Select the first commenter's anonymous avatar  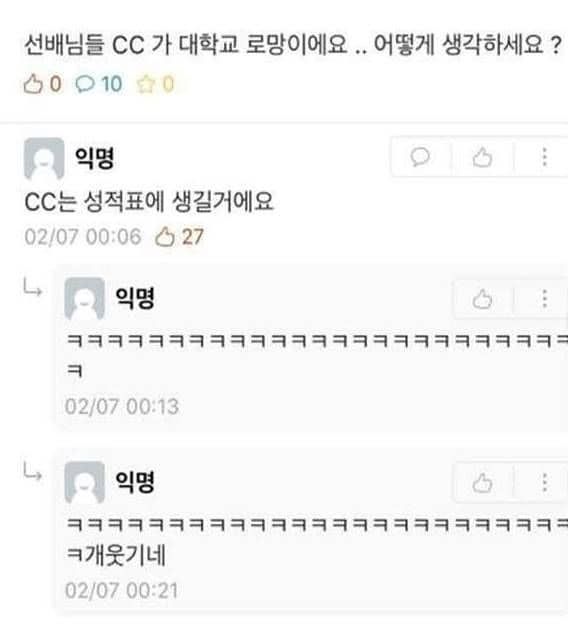(x=44, y=158)
